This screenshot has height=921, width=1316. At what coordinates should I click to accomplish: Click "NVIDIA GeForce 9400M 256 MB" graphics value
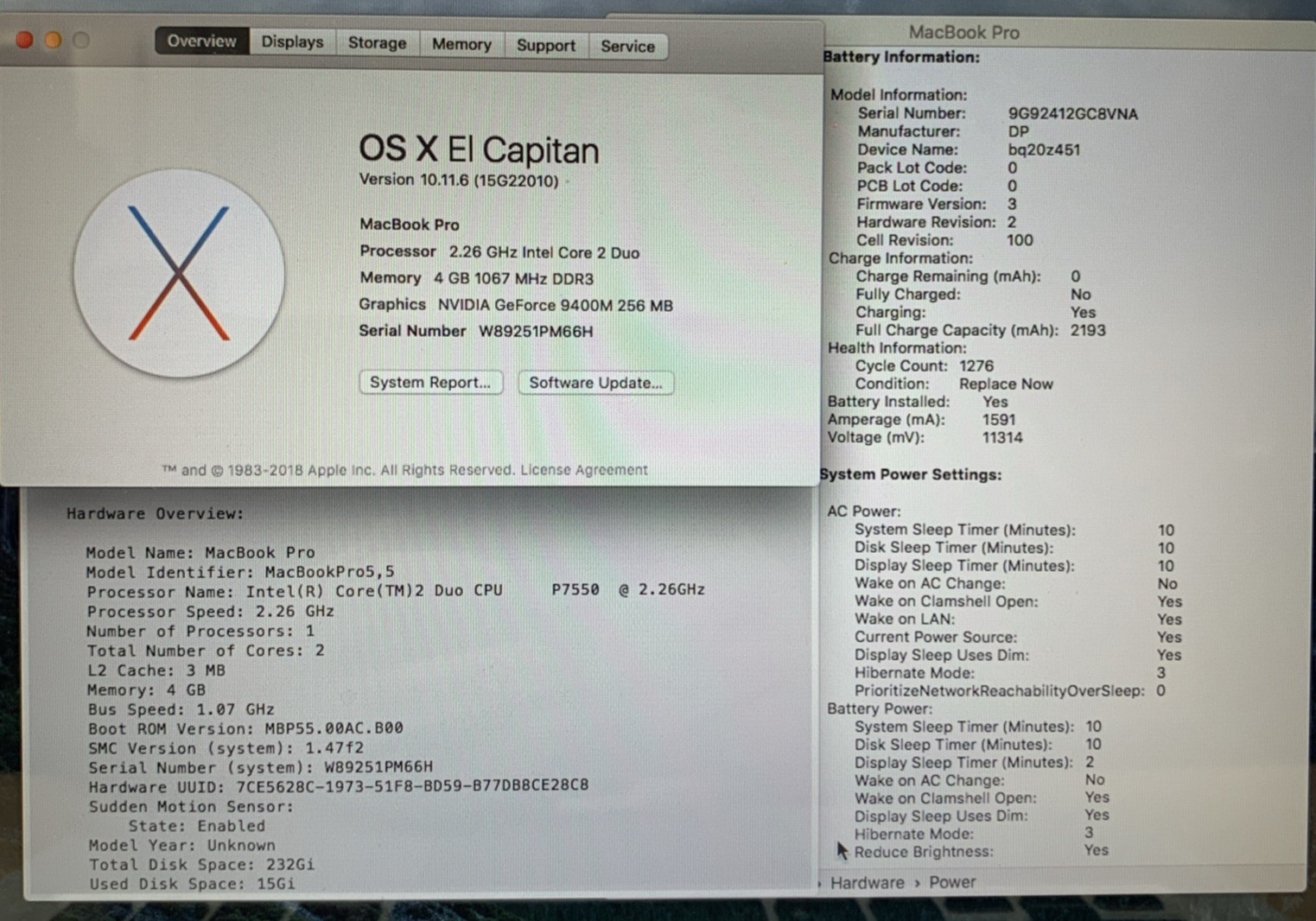(555, 305)
